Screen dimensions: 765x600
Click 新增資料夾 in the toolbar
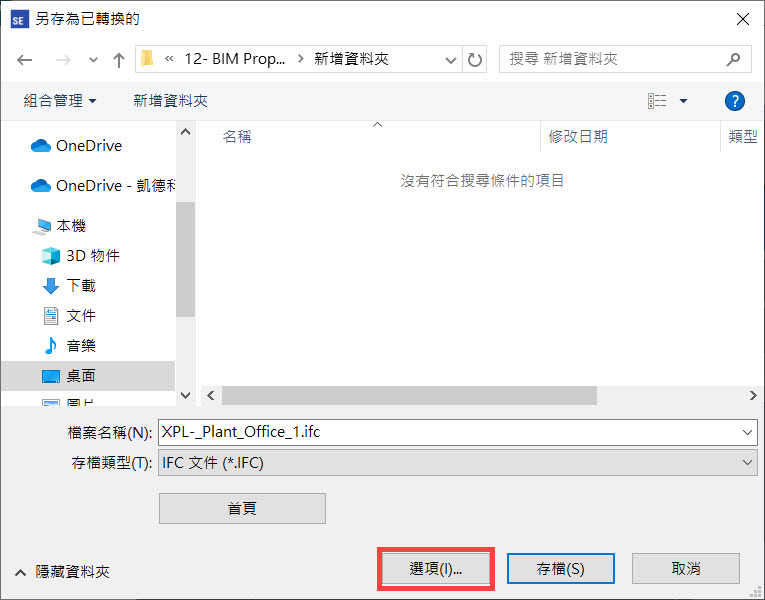170,101
